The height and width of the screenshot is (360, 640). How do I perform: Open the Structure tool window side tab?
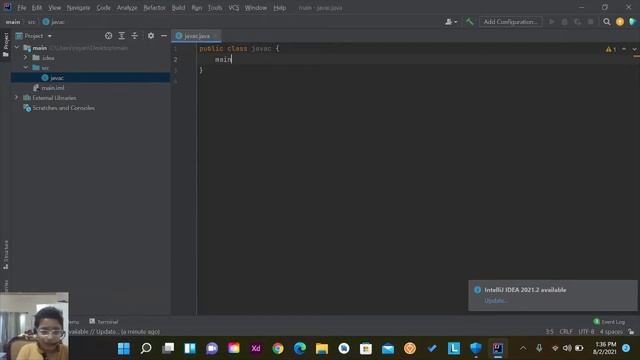tap(6, 254)
